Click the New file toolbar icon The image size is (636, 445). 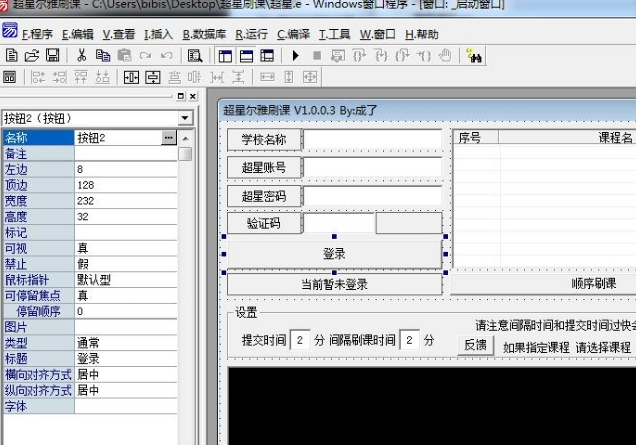tap(12, 55)
